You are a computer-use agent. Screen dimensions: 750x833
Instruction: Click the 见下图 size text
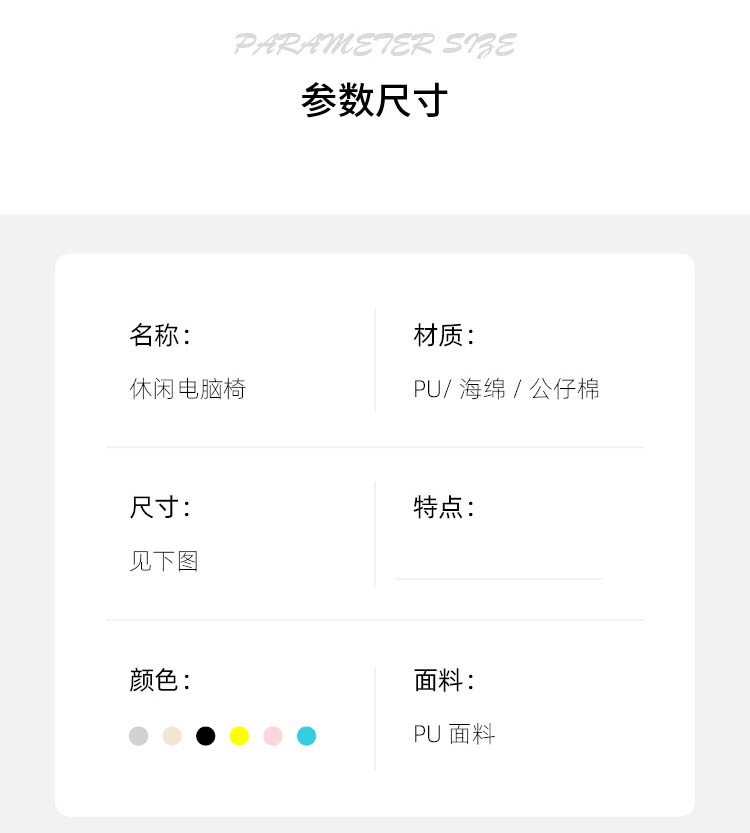tap(164, 560)
